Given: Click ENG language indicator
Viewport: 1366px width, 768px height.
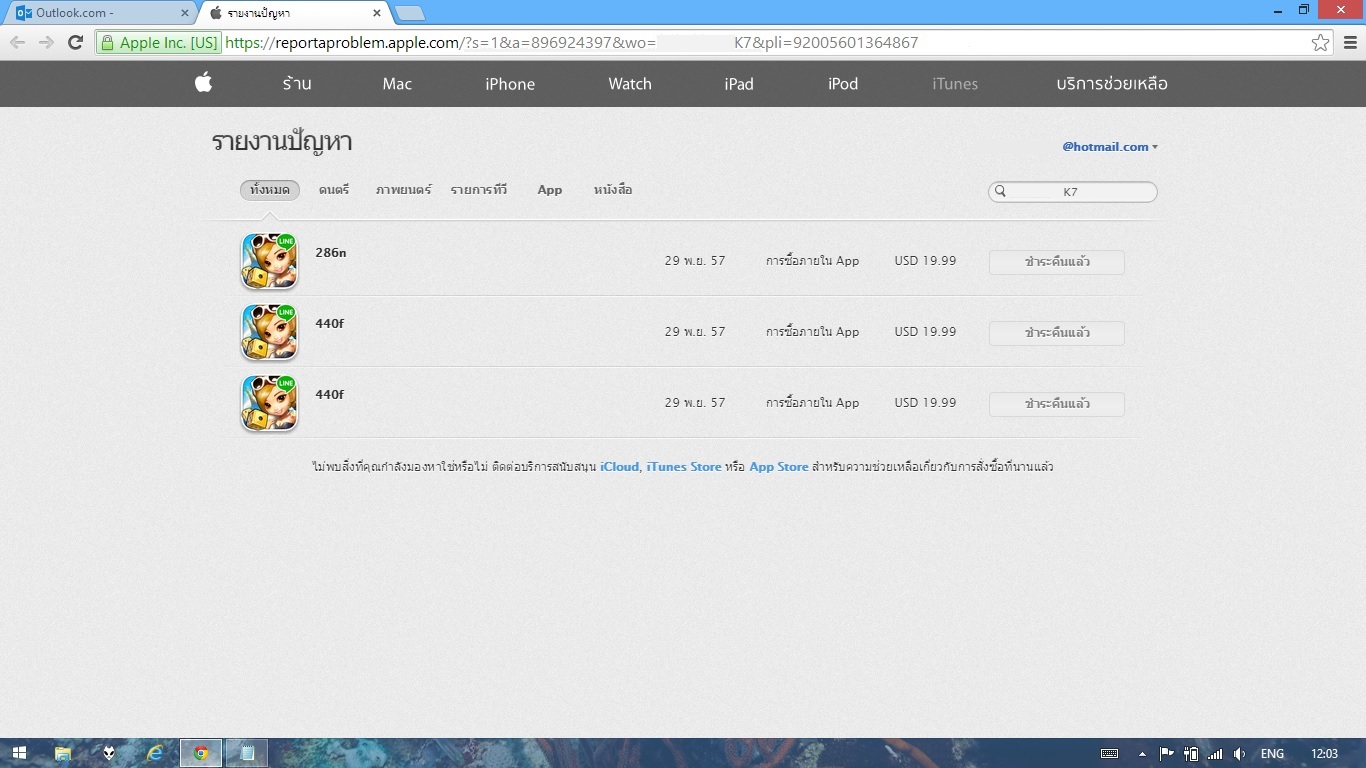Looking at the screenshot, I should [1272, 754].
